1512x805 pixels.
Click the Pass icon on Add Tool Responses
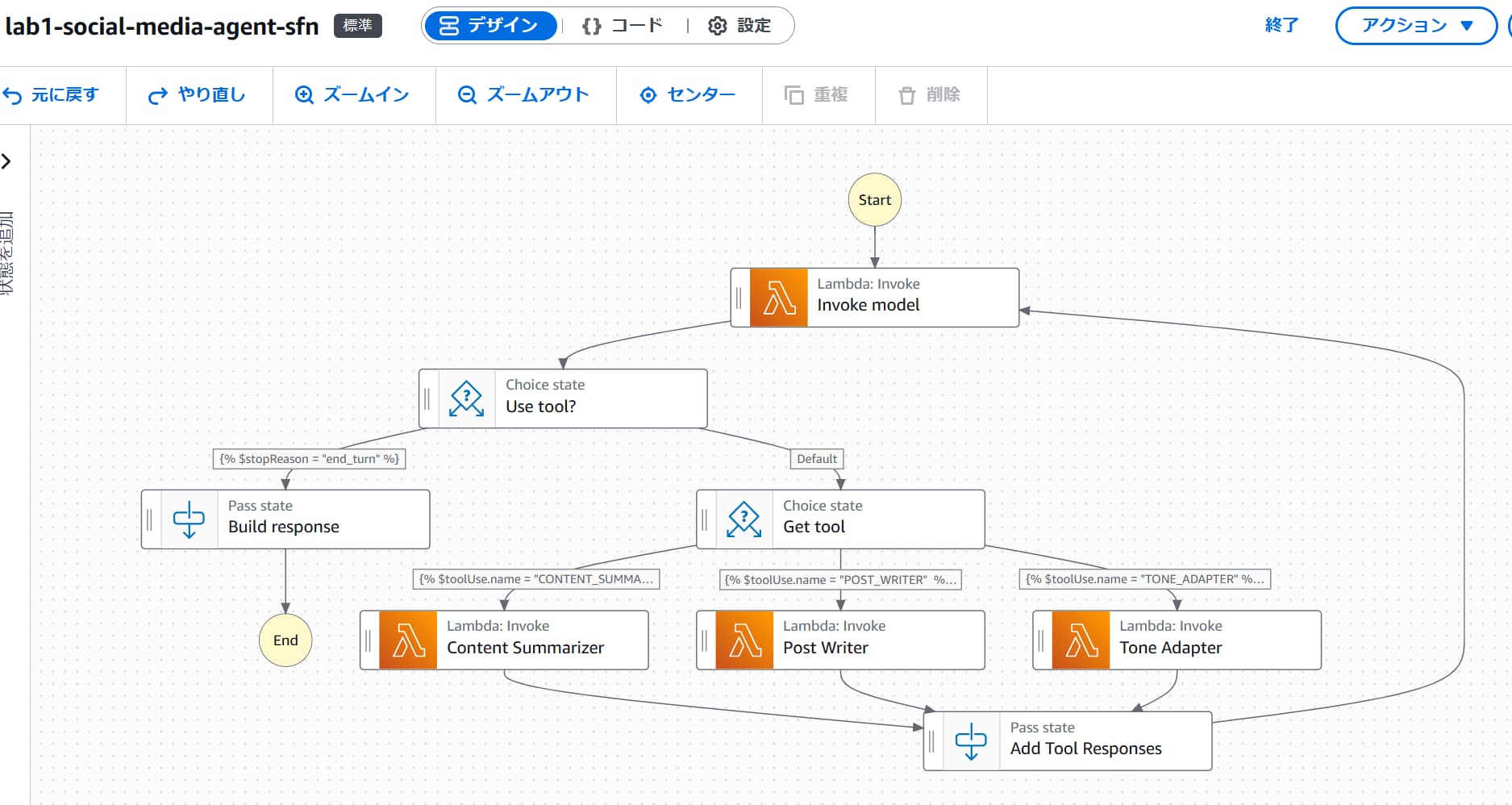point(971,741)
